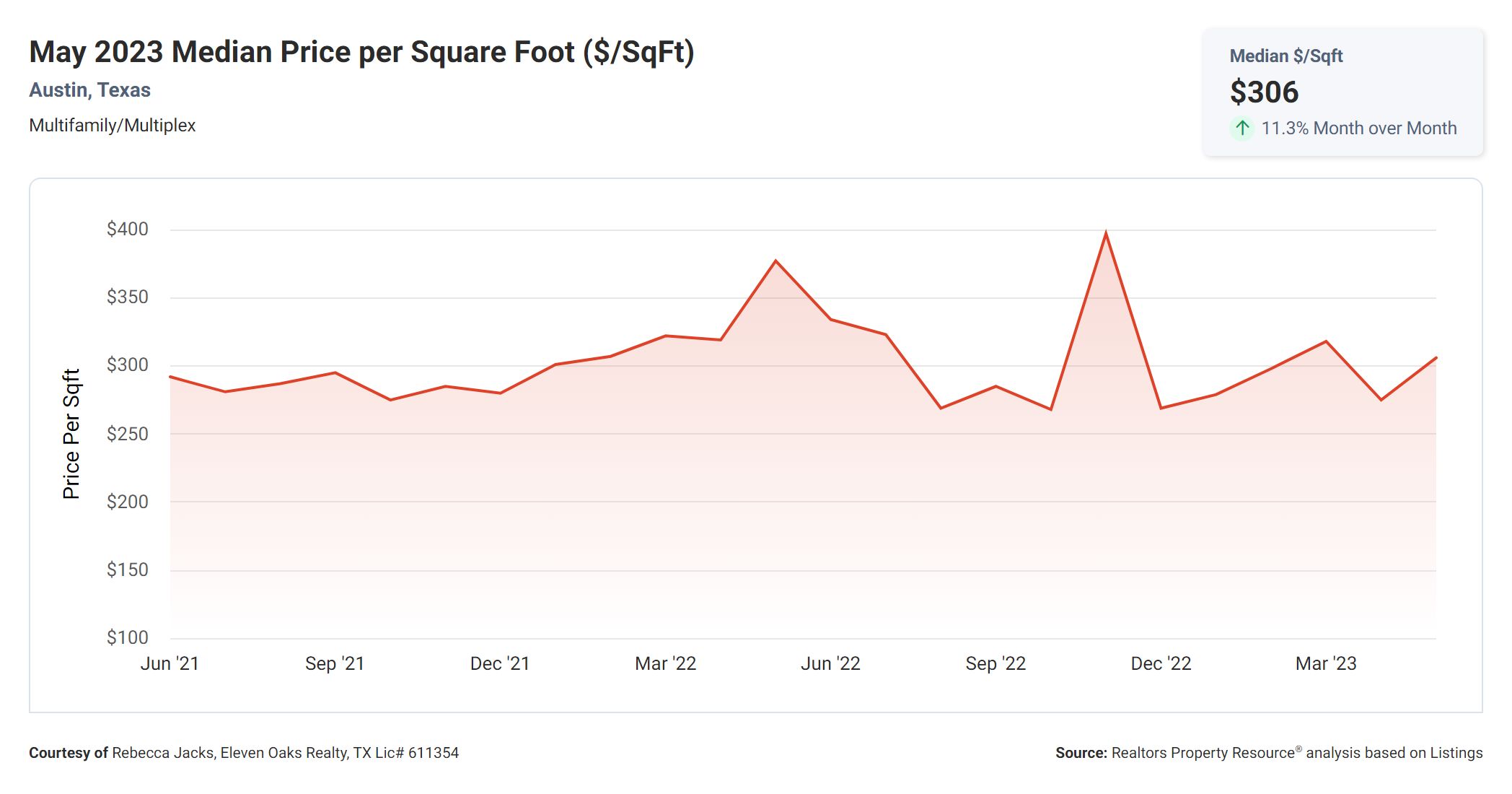Click the $306 median value

click(1264, 92)
